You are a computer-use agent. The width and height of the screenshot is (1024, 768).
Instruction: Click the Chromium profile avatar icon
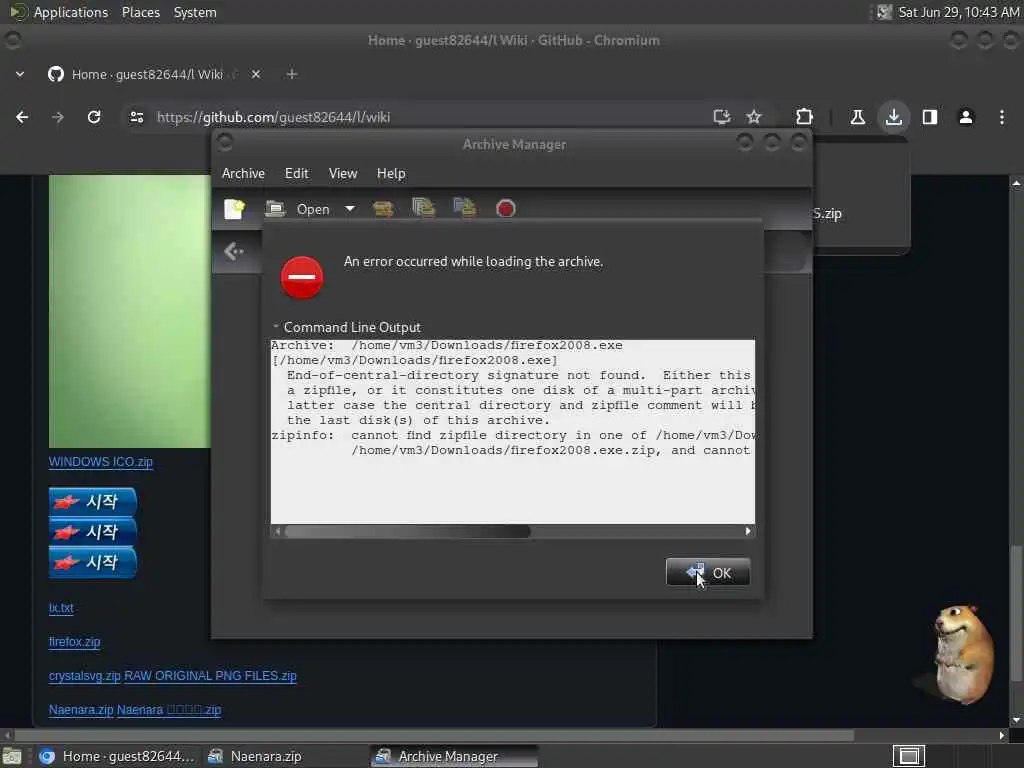tap(966, 118)
